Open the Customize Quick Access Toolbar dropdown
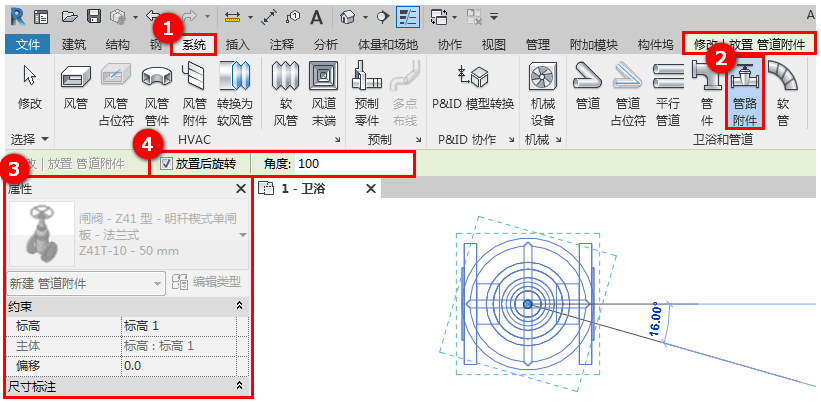Viewport: 821px width, 402px height. tap(494, 17)
